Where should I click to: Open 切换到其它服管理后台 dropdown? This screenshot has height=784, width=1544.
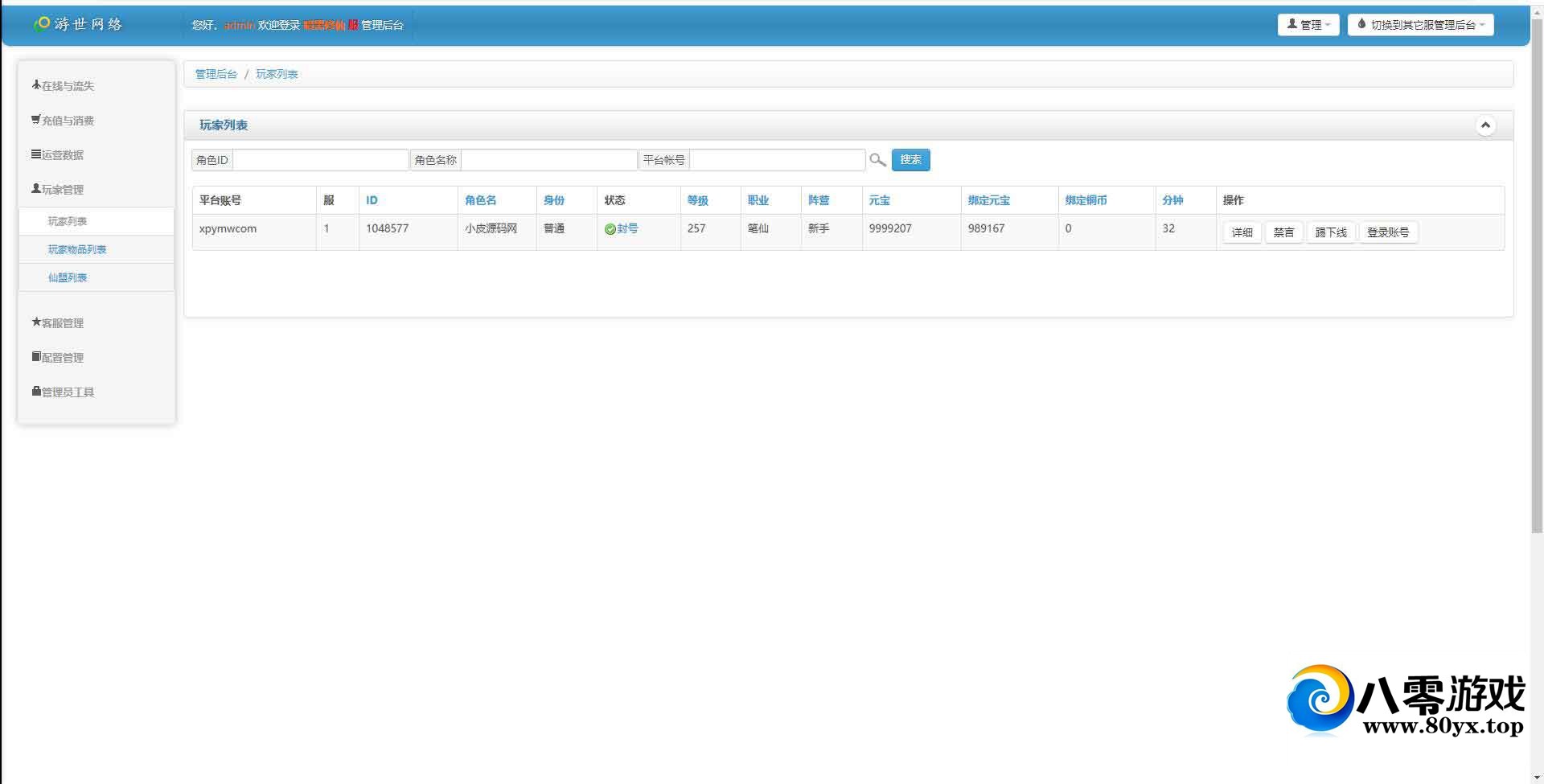click(x=1421, y=25)
